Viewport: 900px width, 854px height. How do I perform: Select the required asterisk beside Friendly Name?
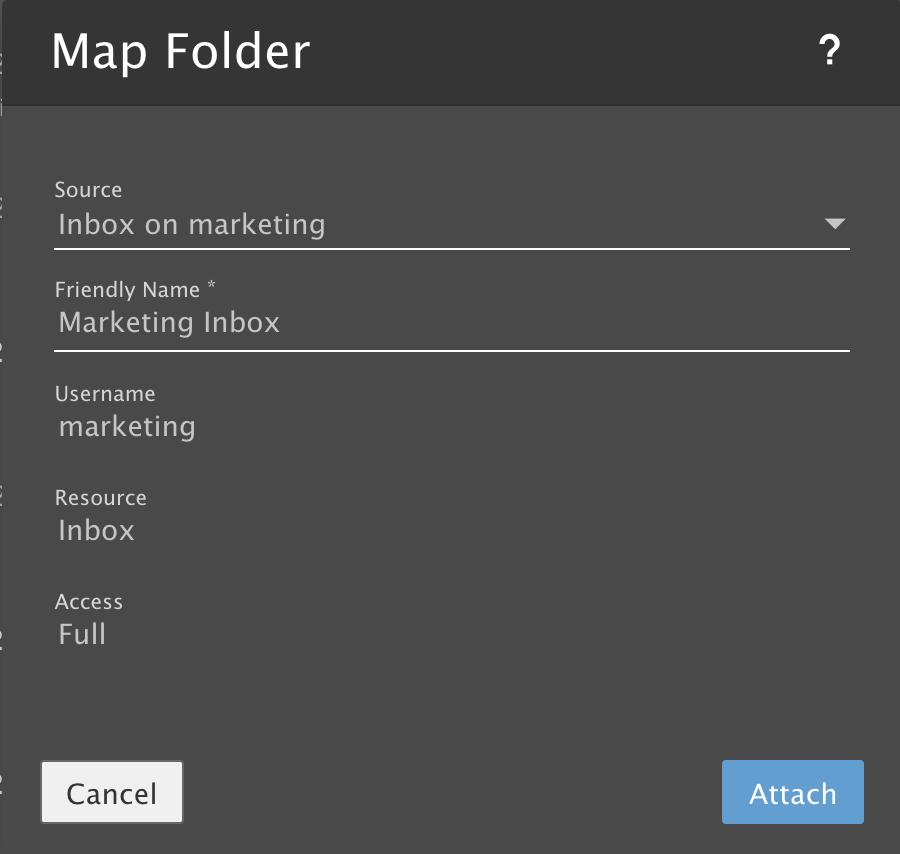point(211,288)
